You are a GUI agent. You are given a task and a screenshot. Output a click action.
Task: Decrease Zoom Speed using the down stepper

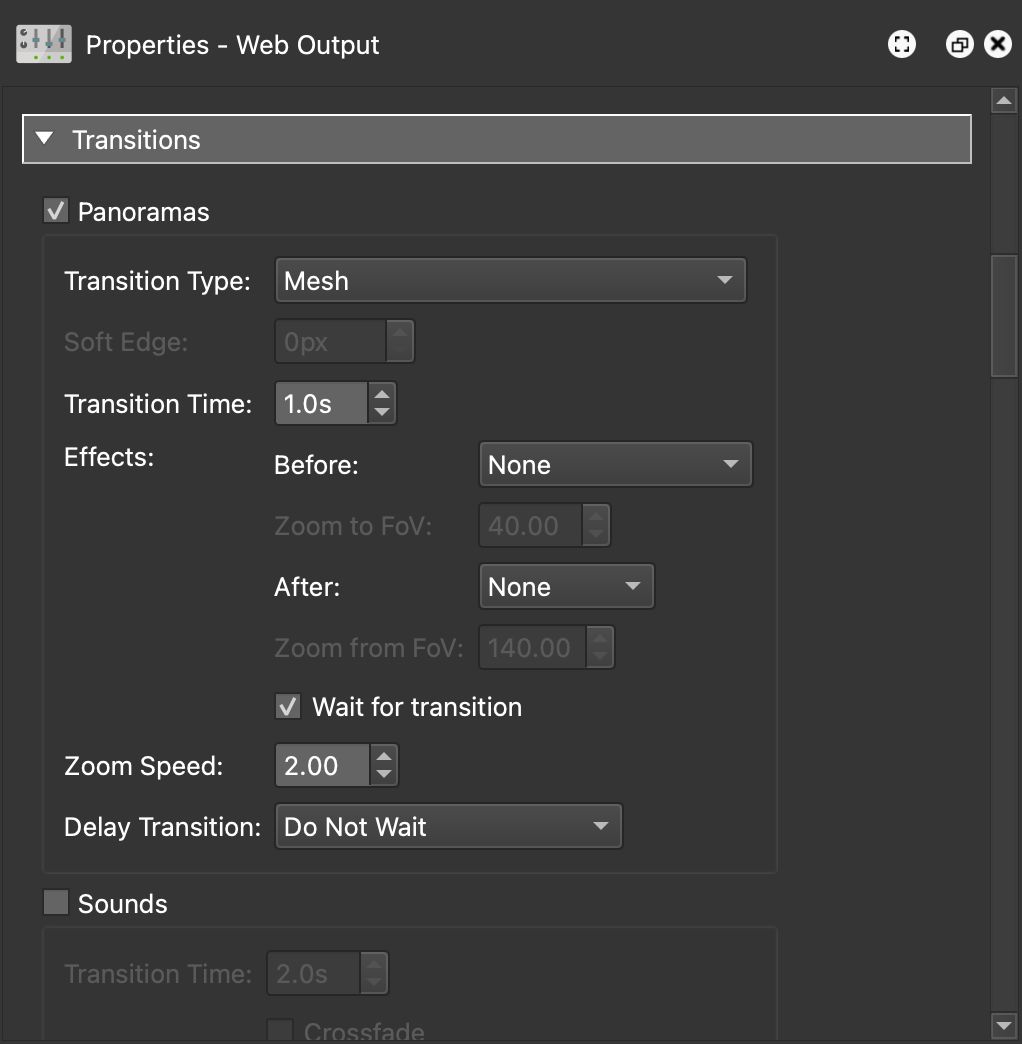383,774
